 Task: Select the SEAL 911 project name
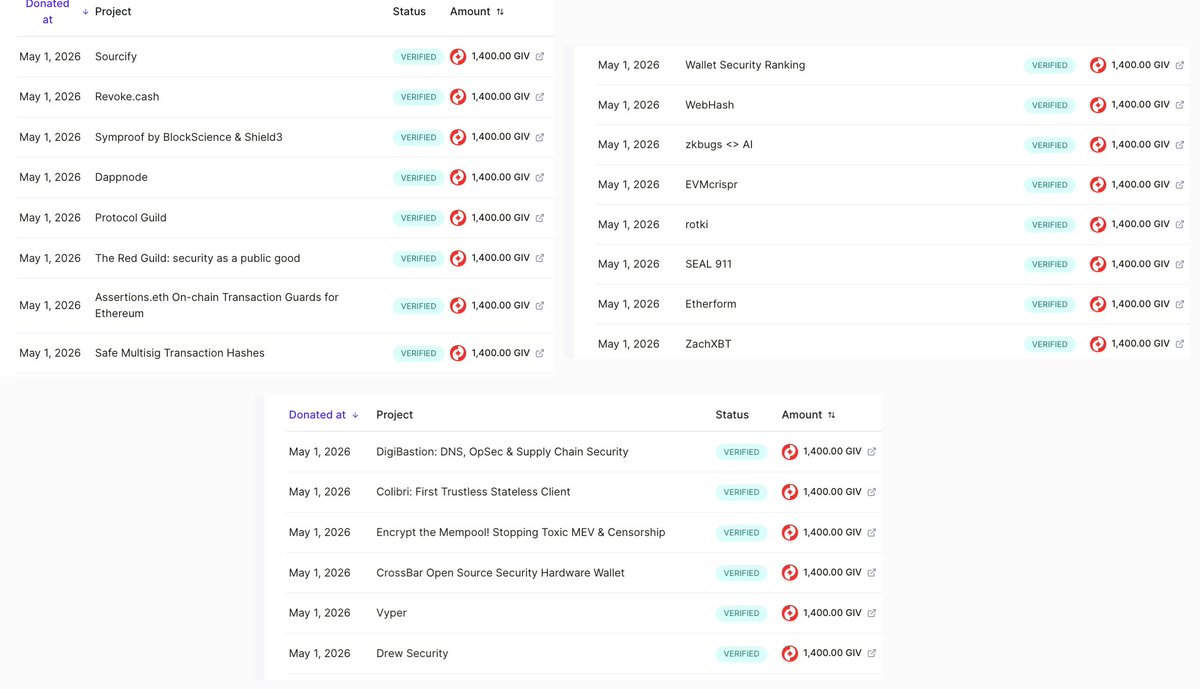coord(708,265)
